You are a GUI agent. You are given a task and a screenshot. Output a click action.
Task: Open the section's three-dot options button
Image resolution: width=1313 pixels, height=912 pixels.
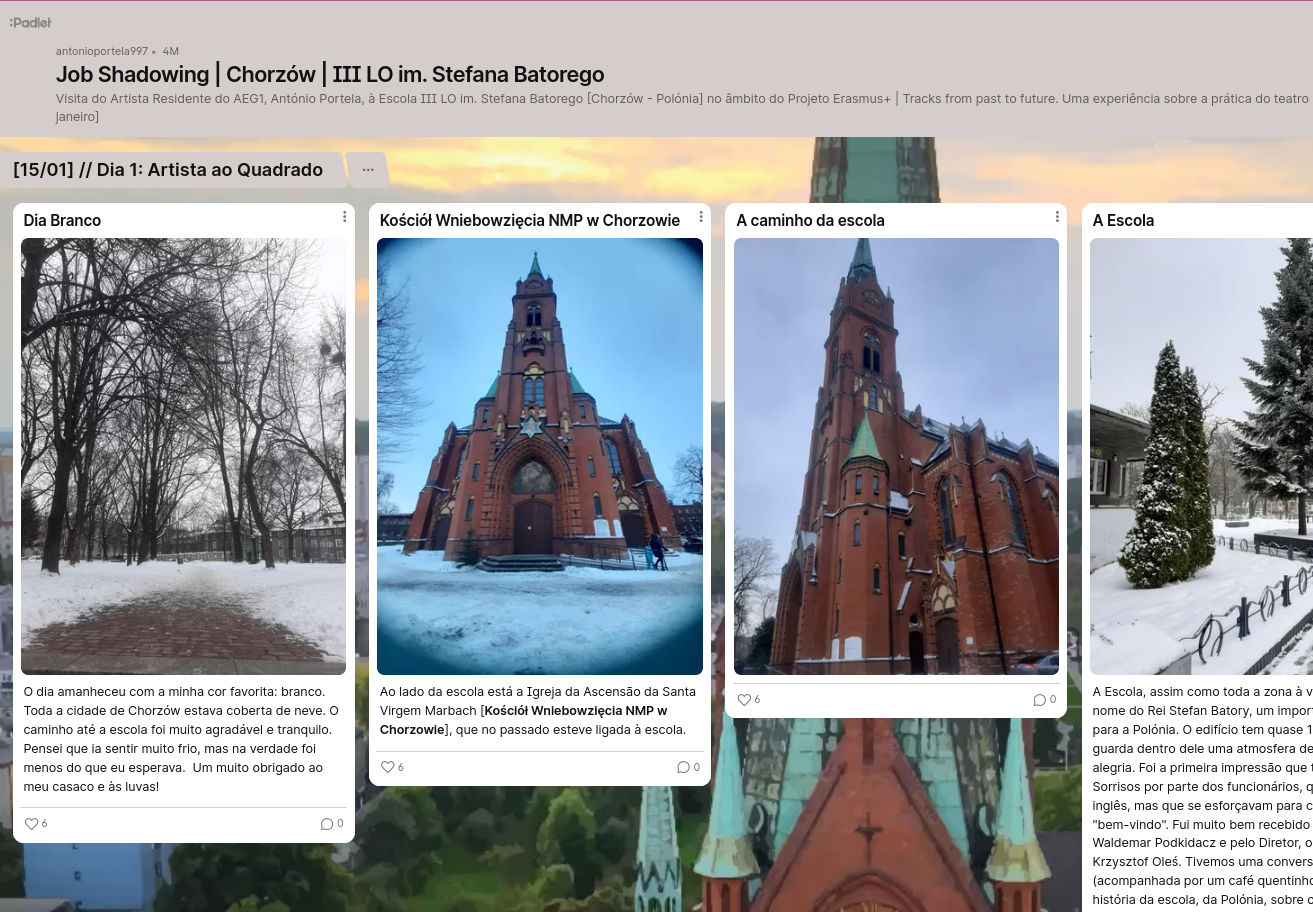(368, 170)
